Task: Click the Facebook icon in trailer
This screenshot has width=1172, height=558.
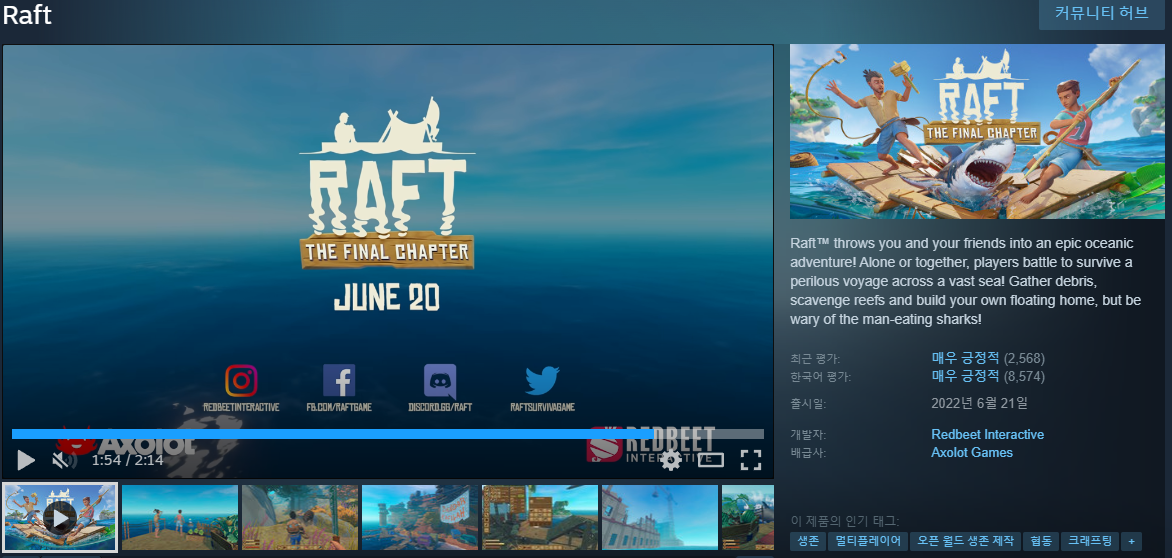Action: coord(339,381)
